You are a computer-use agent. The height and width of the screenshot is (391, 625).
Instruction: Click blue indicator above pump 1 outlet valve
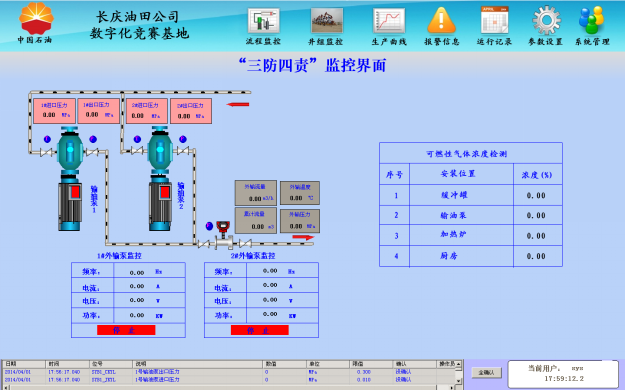coord(93,139)
